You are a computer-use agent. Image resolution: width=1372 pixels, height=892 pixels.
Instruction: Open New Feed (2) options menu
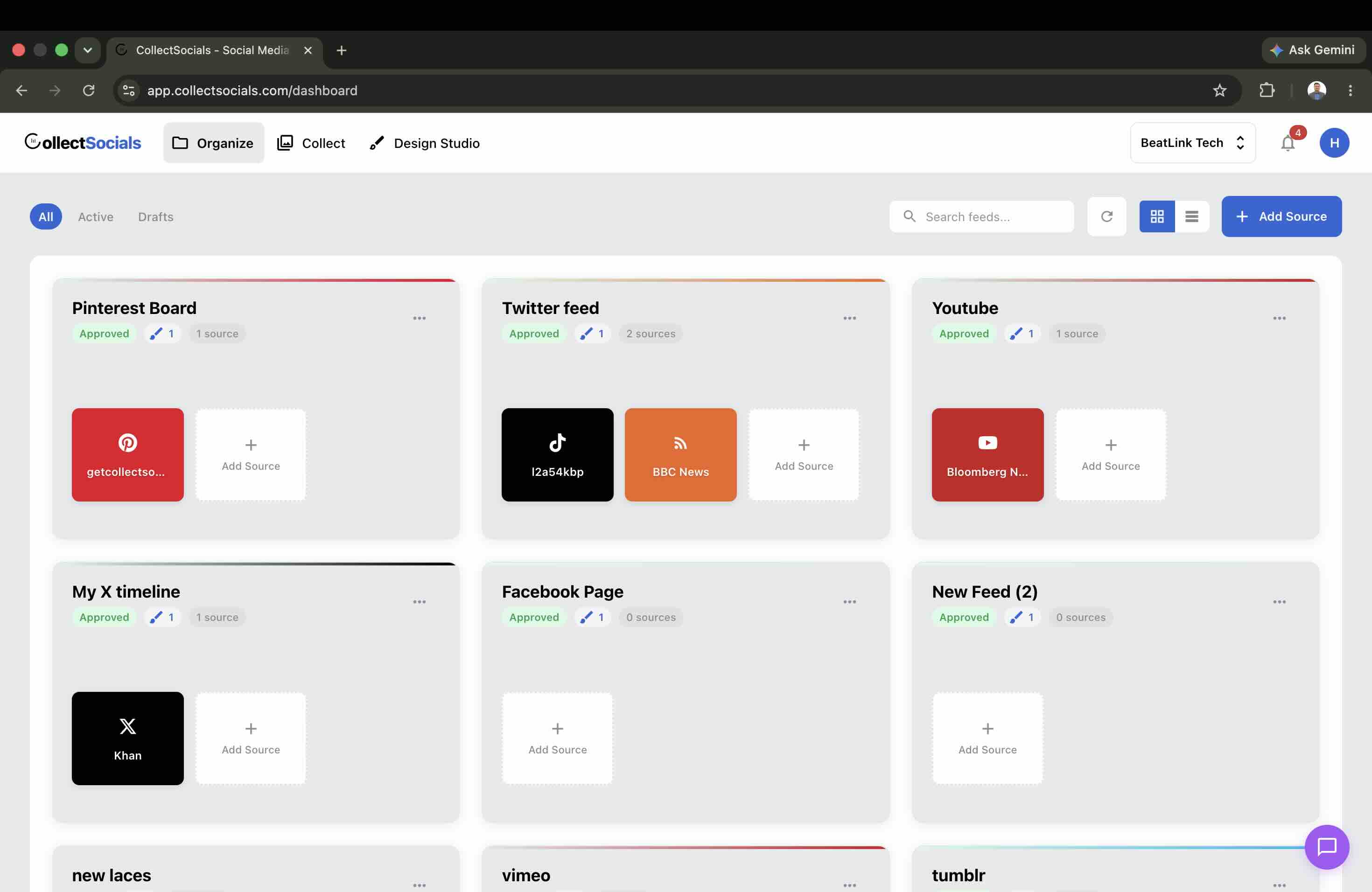[1280, 601]
